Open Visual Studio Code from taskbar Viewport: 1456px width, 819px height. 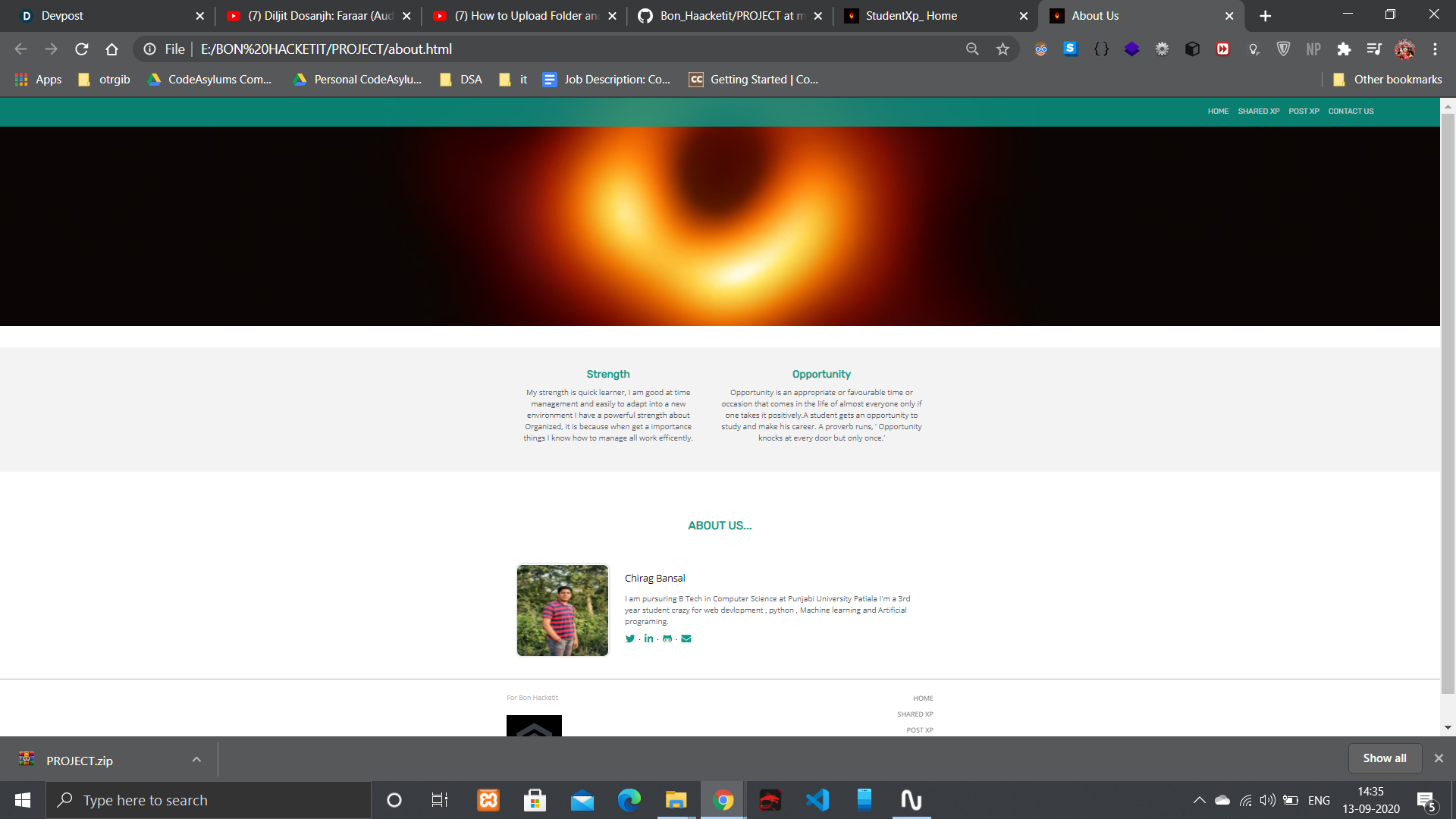pyautogui.click(x=817, y=800)
